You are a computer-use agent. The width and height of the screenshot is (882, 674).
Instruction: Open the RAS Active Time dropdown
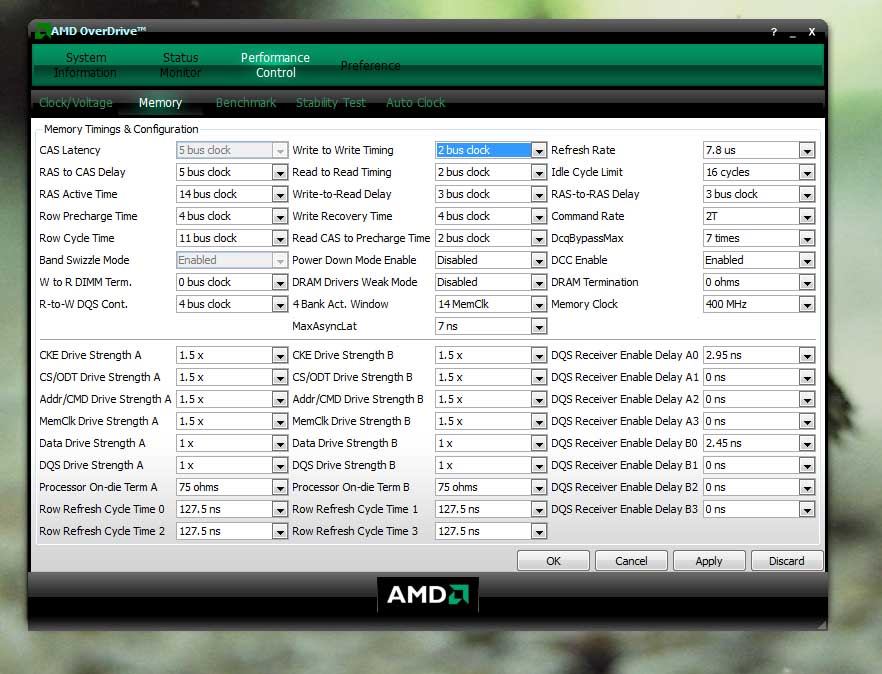(280, 194)
